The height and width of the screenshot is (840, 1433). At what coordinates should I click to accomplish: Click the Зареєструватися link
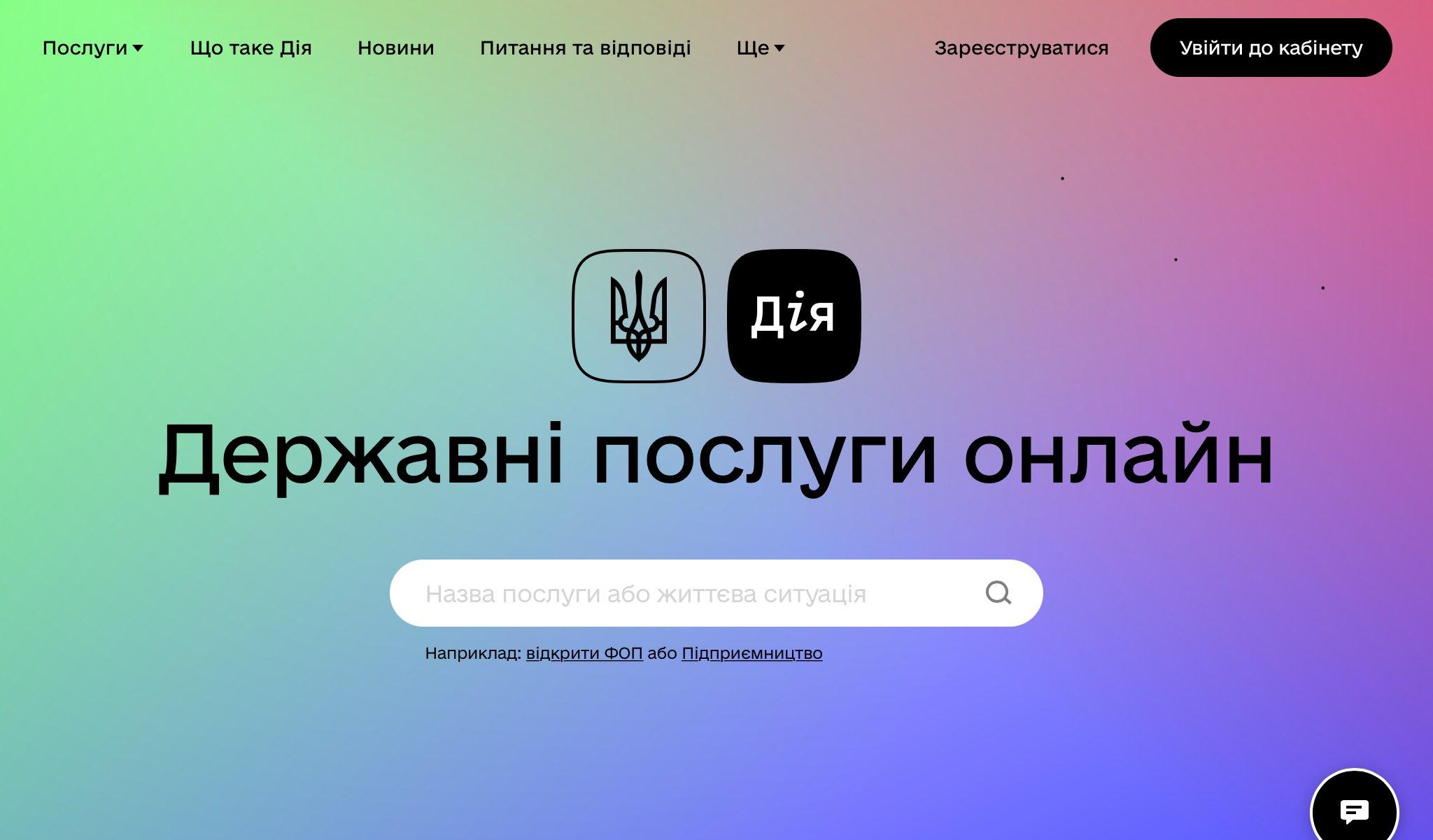coord(1022,48)
